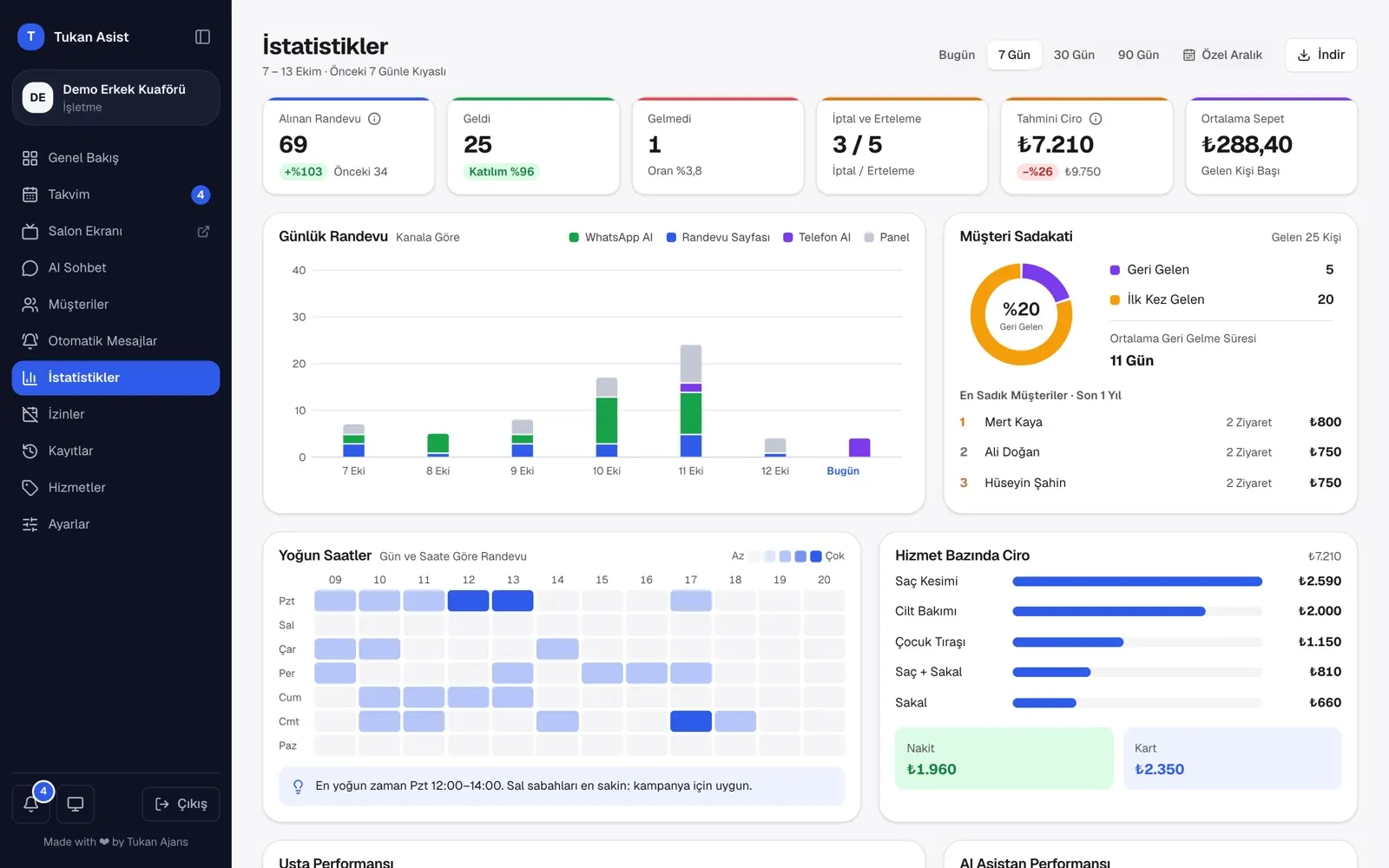Click the Saç Kesimi revenue bar
Image resolution: width=1389 pixels, height=868 pixels.
[1137, 582]
